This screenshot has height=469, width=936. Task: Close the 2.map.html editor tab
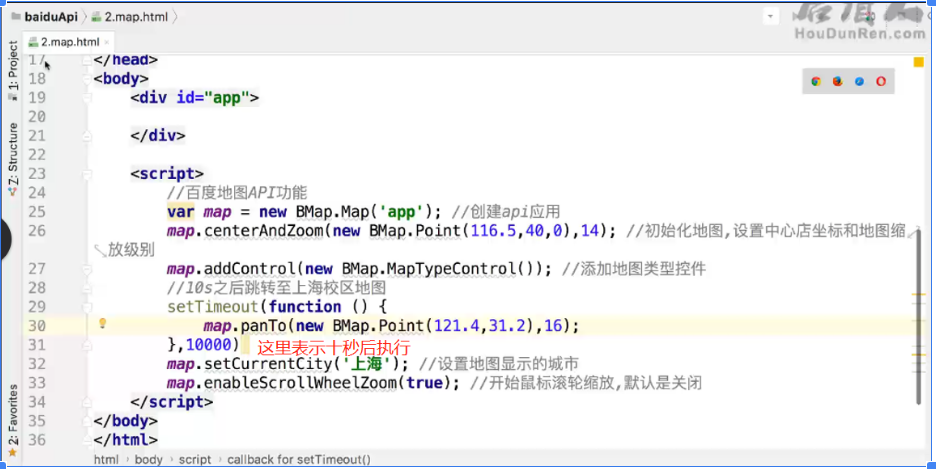click(107, 42)
